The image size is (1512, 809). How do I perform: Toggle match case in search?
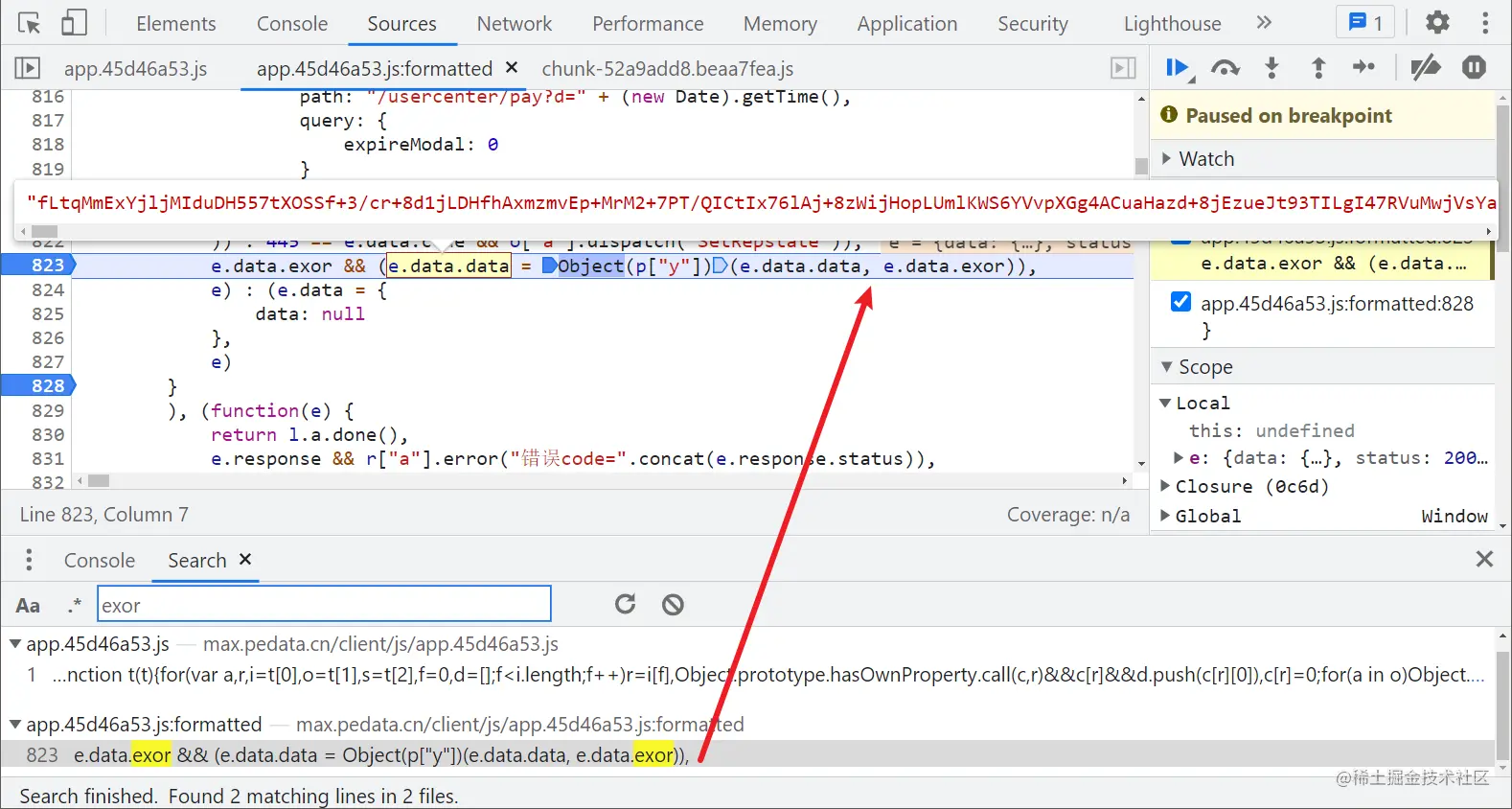(28, 606)
